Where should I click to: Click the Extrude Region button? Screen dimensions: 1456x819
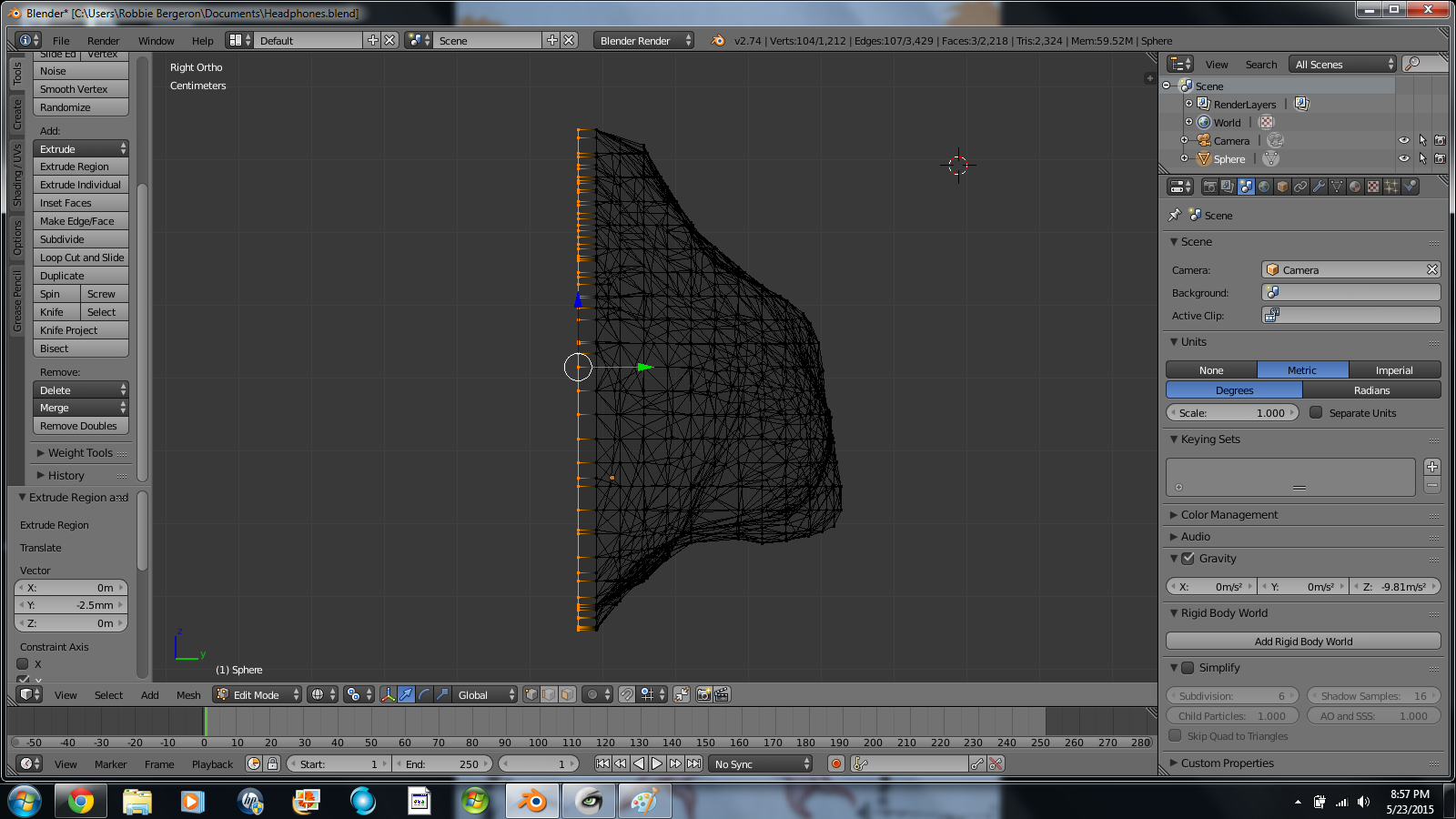[x=81, y=167]
